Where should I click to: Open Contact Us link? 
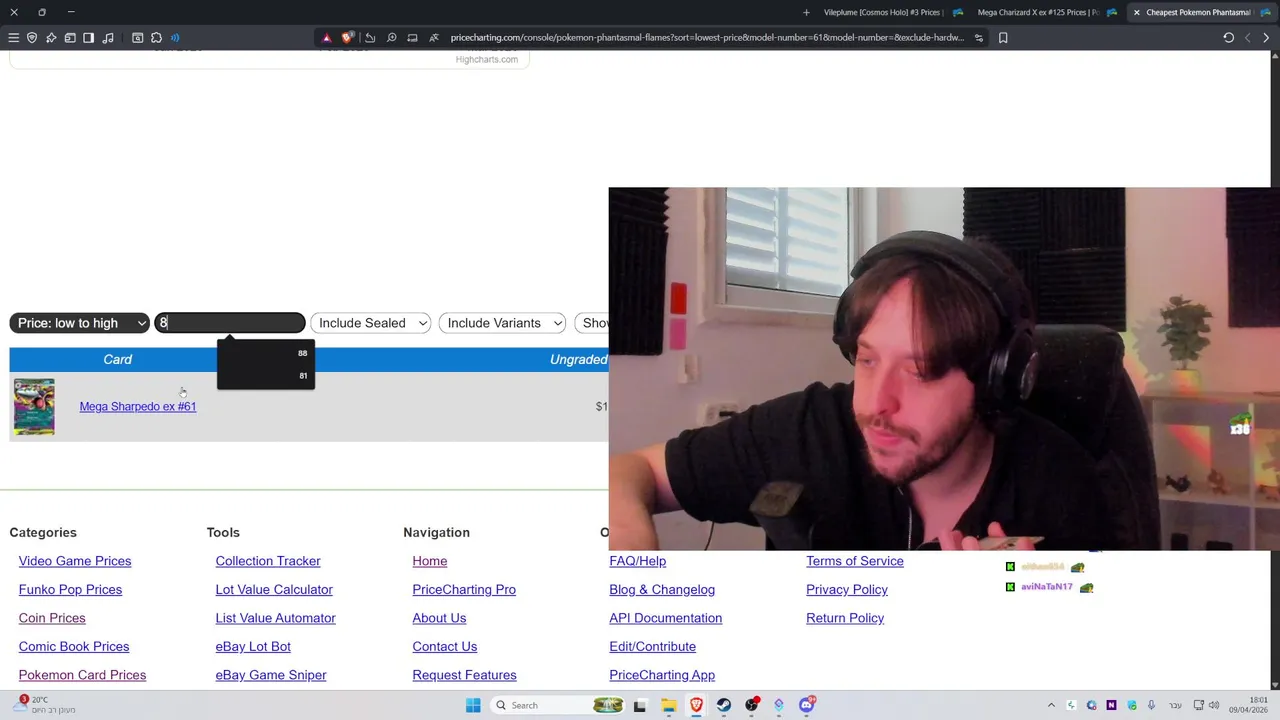tap(445, 646)
